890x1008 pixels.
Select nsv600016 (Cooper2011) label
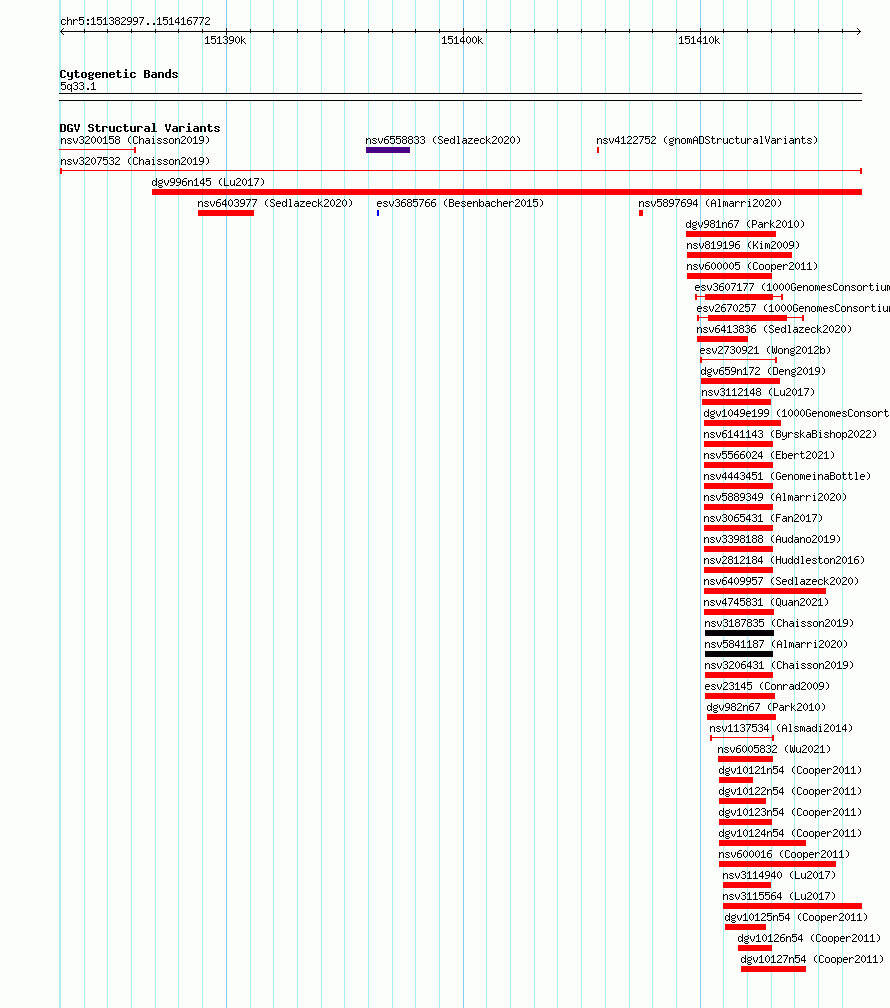point(785,854)
